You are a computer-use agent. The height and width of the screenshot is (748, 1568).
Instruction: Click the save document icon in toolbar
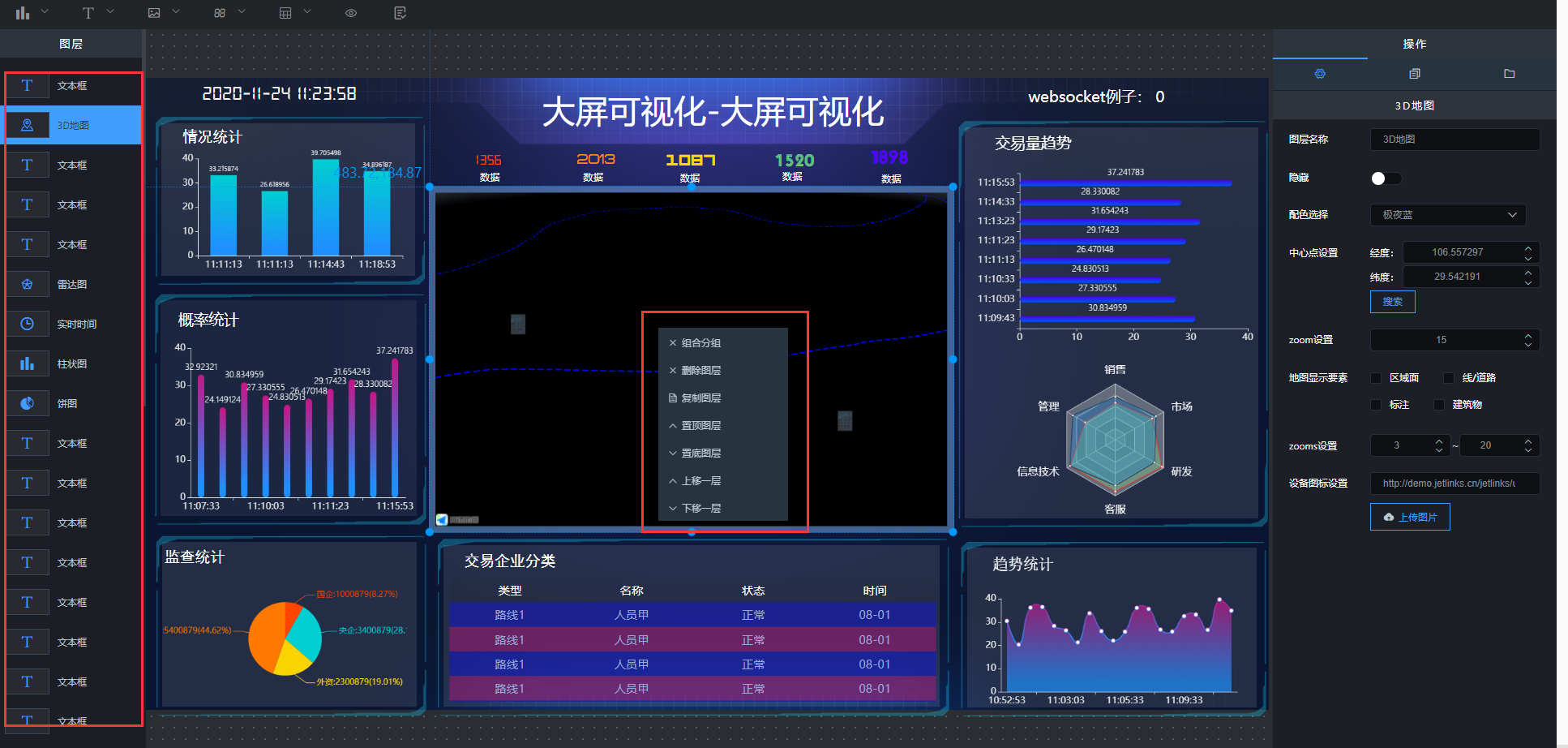click(400, 13)
